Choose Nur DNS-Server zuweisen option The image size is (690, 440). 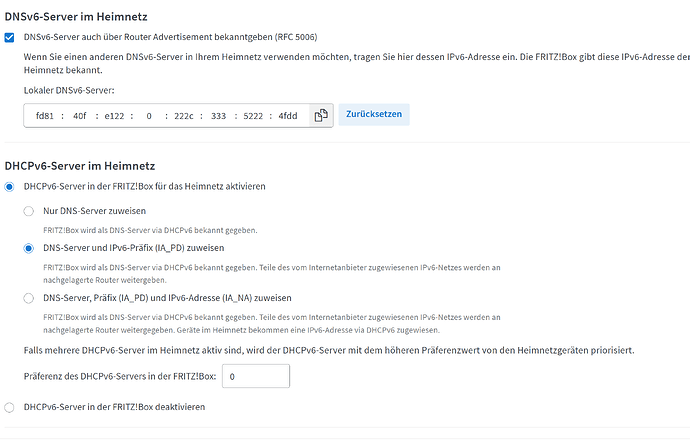point(29,211)
